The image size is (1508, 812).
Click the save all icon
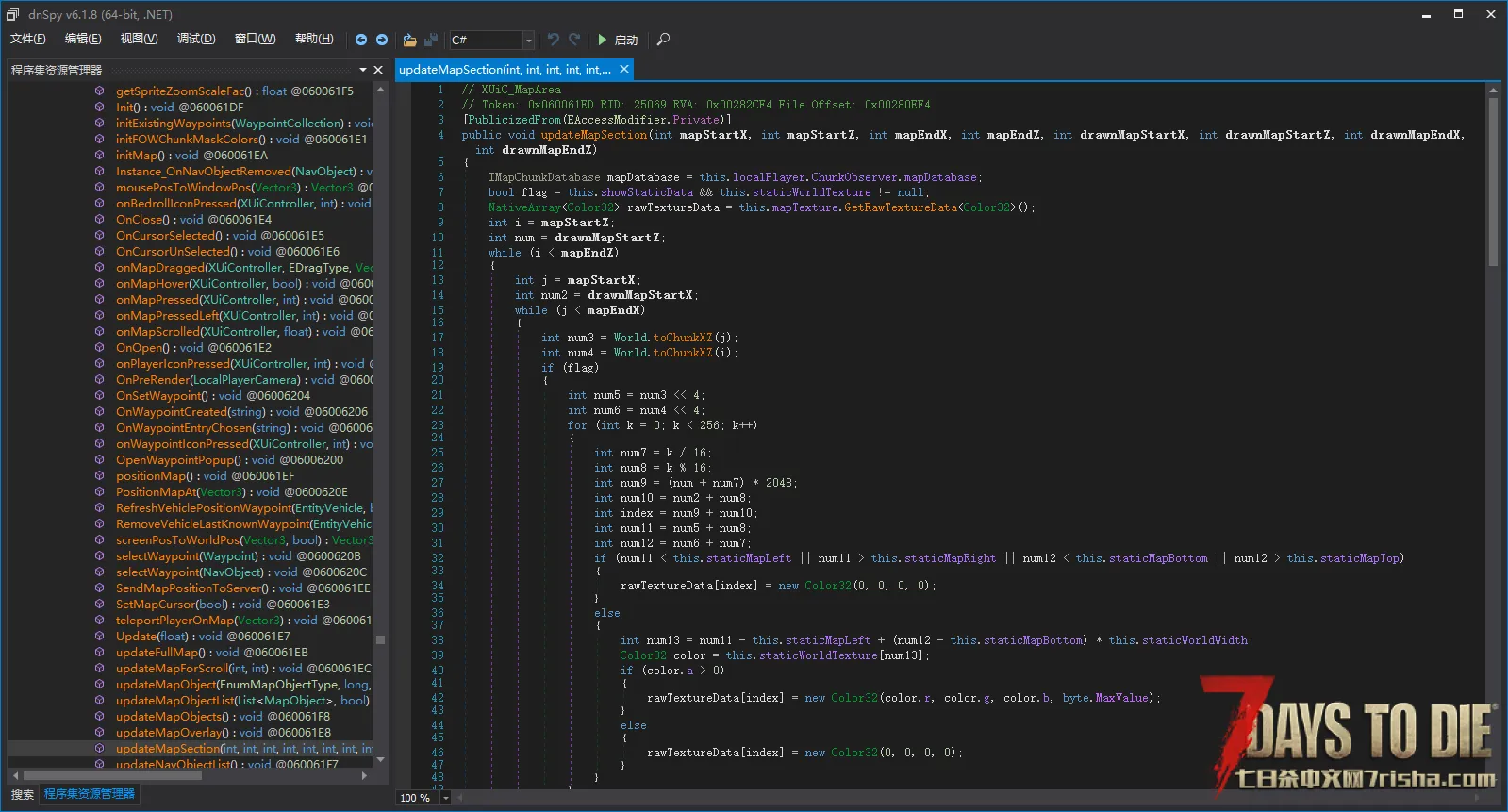coord(431,40)
